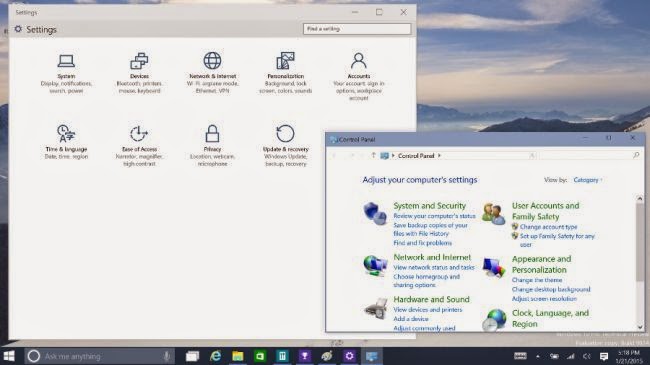Open Time & language settings

click(66, 142)
